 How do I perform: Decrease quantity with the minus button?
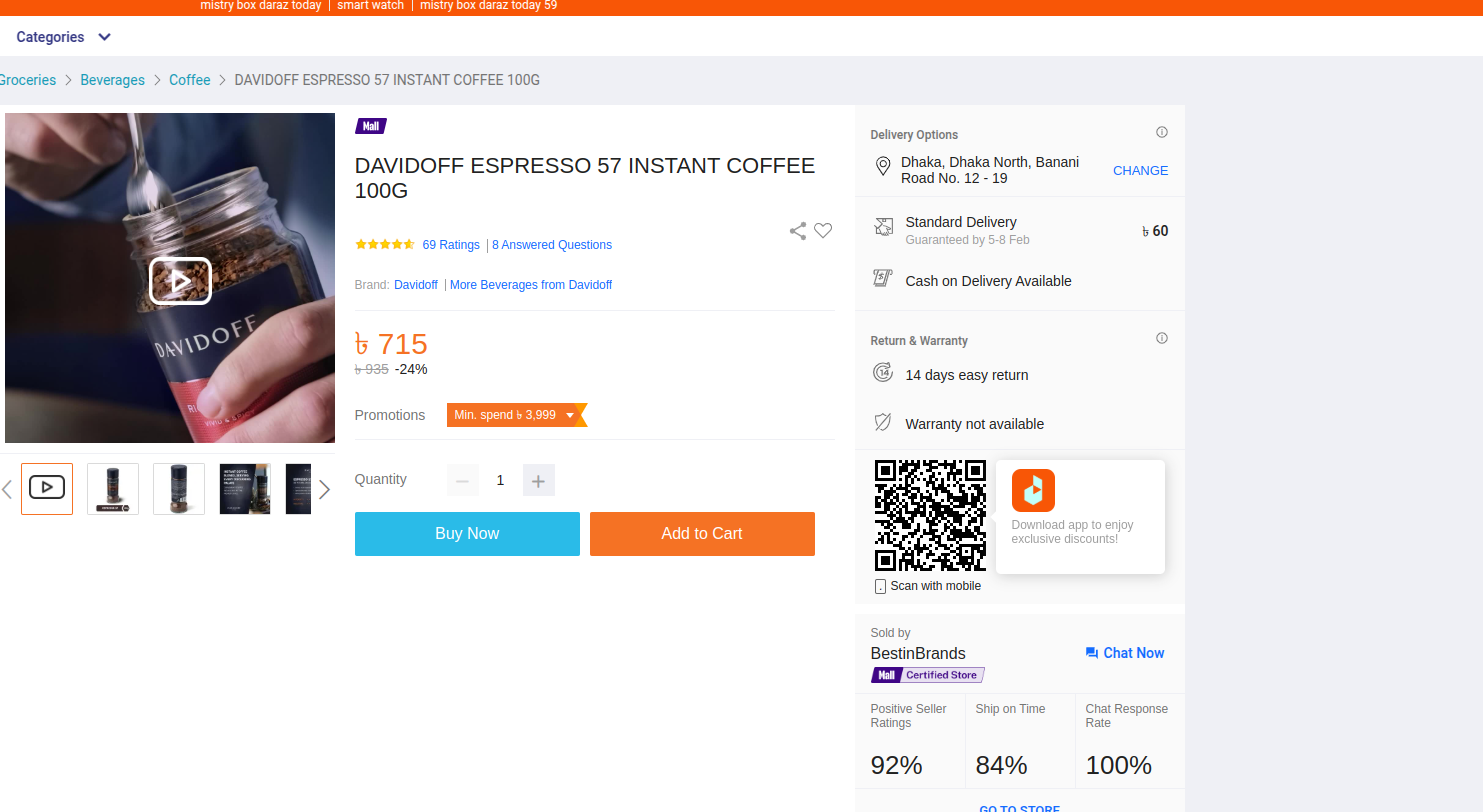[462, 481]
